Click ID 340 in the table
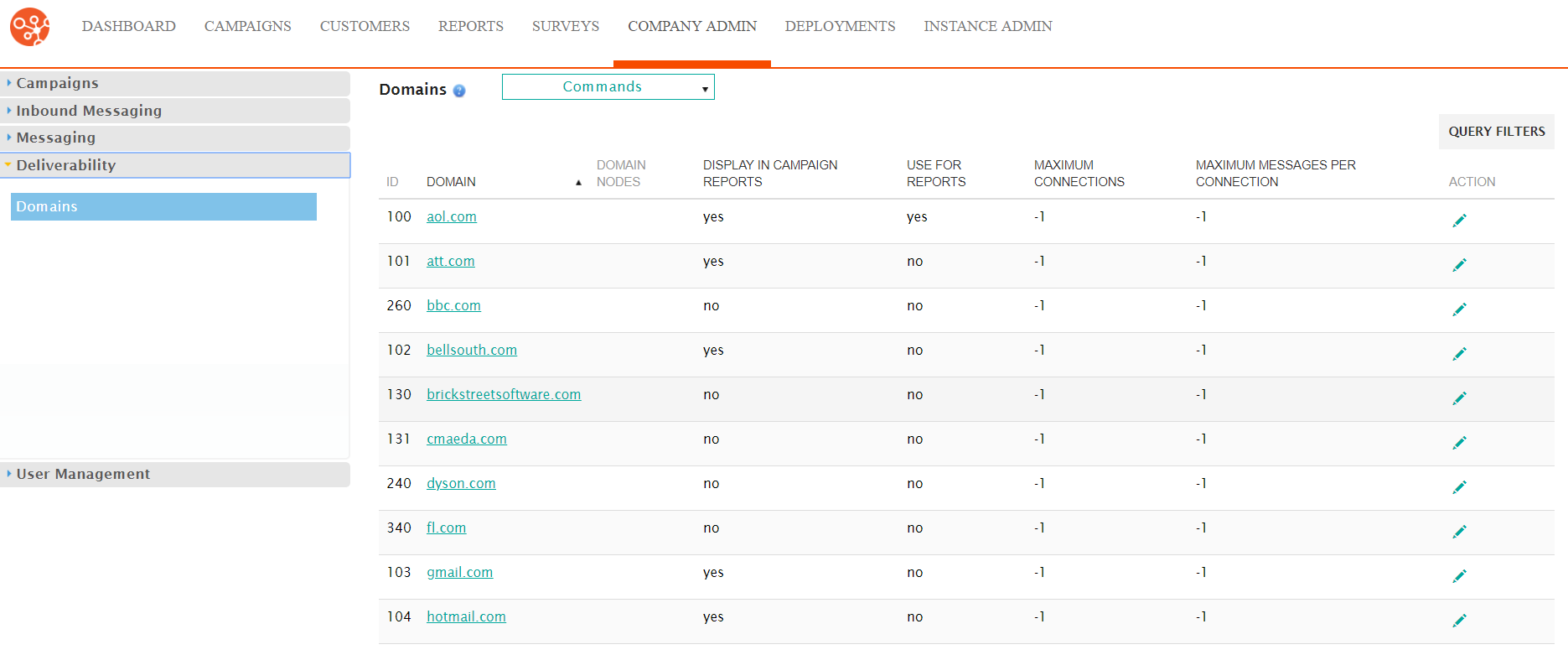Screen dimensions: 1568x655 tap(399, 528)
